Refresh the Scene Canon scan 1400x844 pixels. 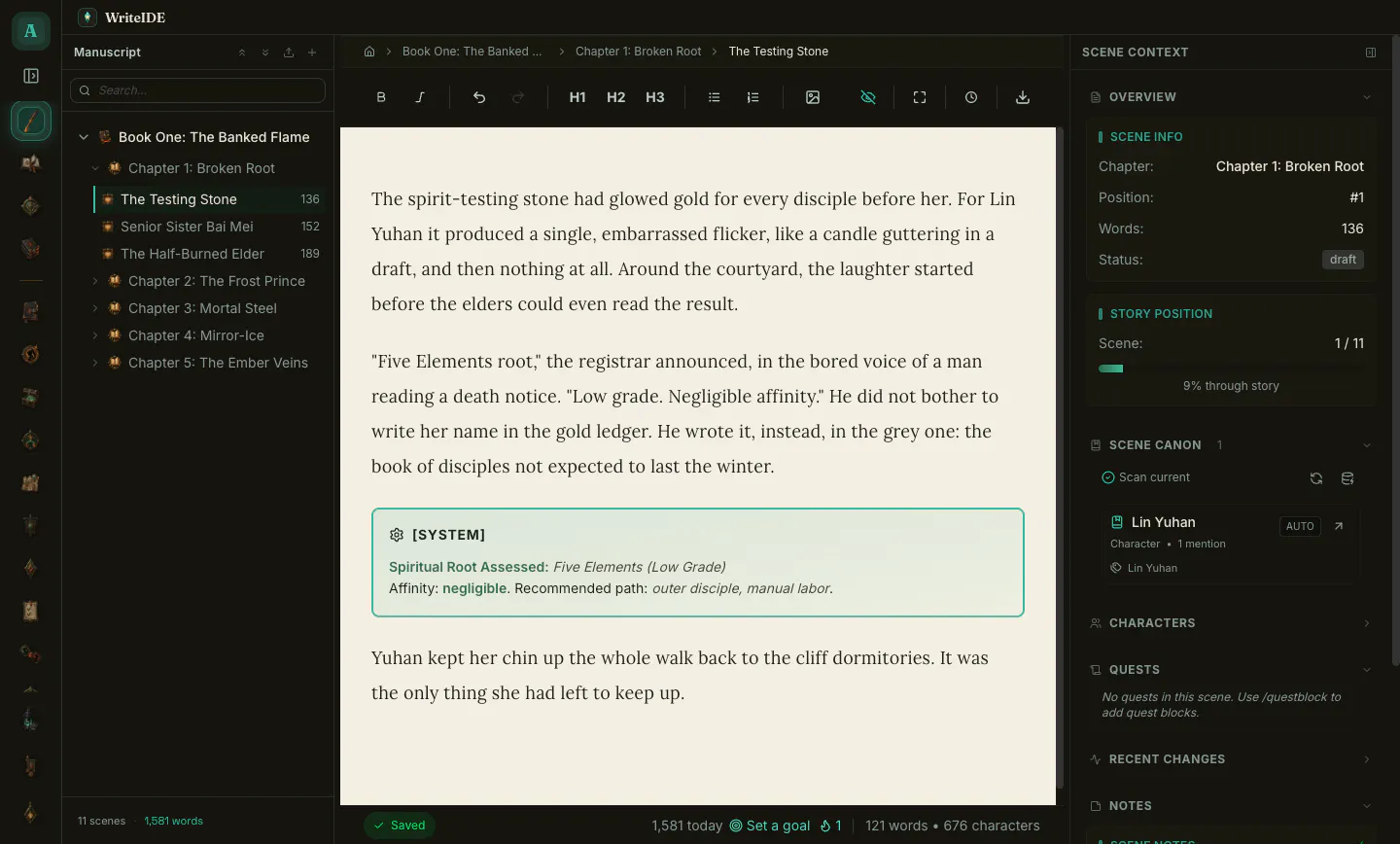(x=1316, y=478)
